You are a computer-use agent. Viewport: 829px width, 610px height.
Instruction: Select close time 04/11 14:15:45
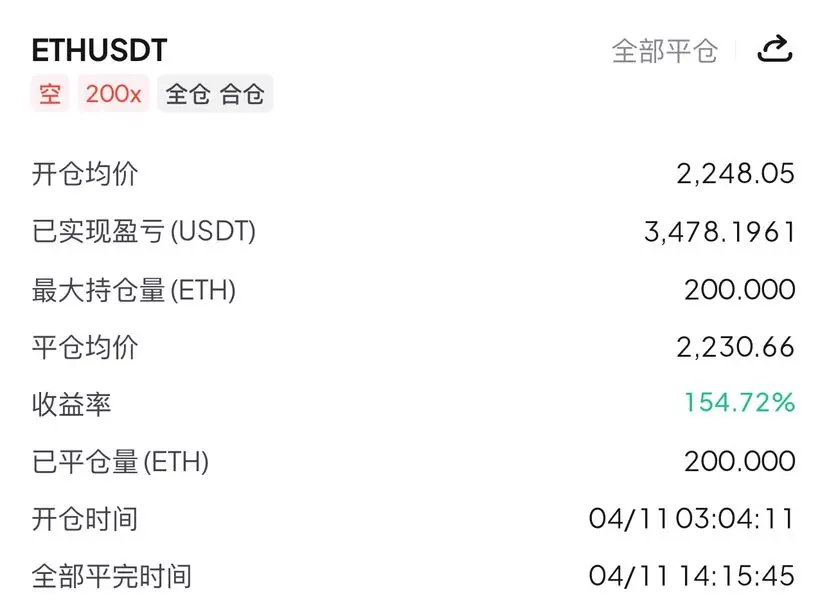692,576
